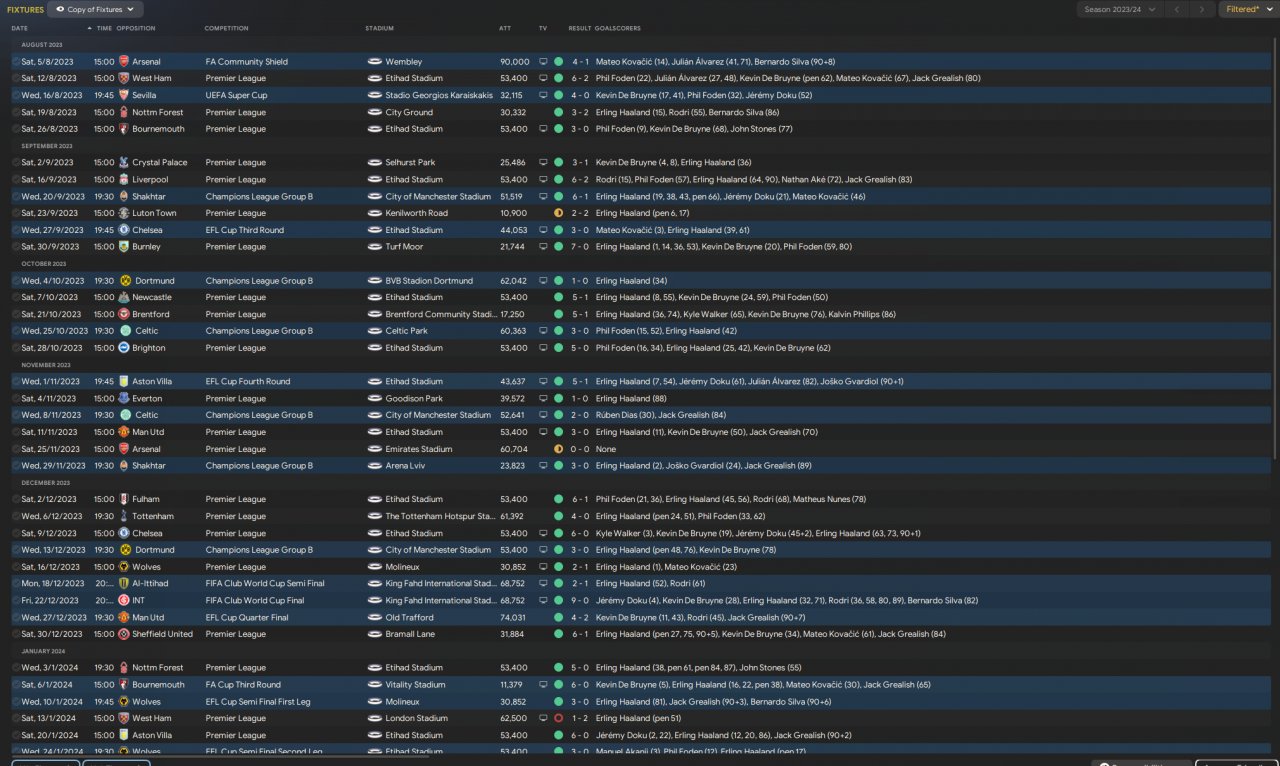
Task: Click the TV icon in the Liverpool row
Action: point(543,179)
